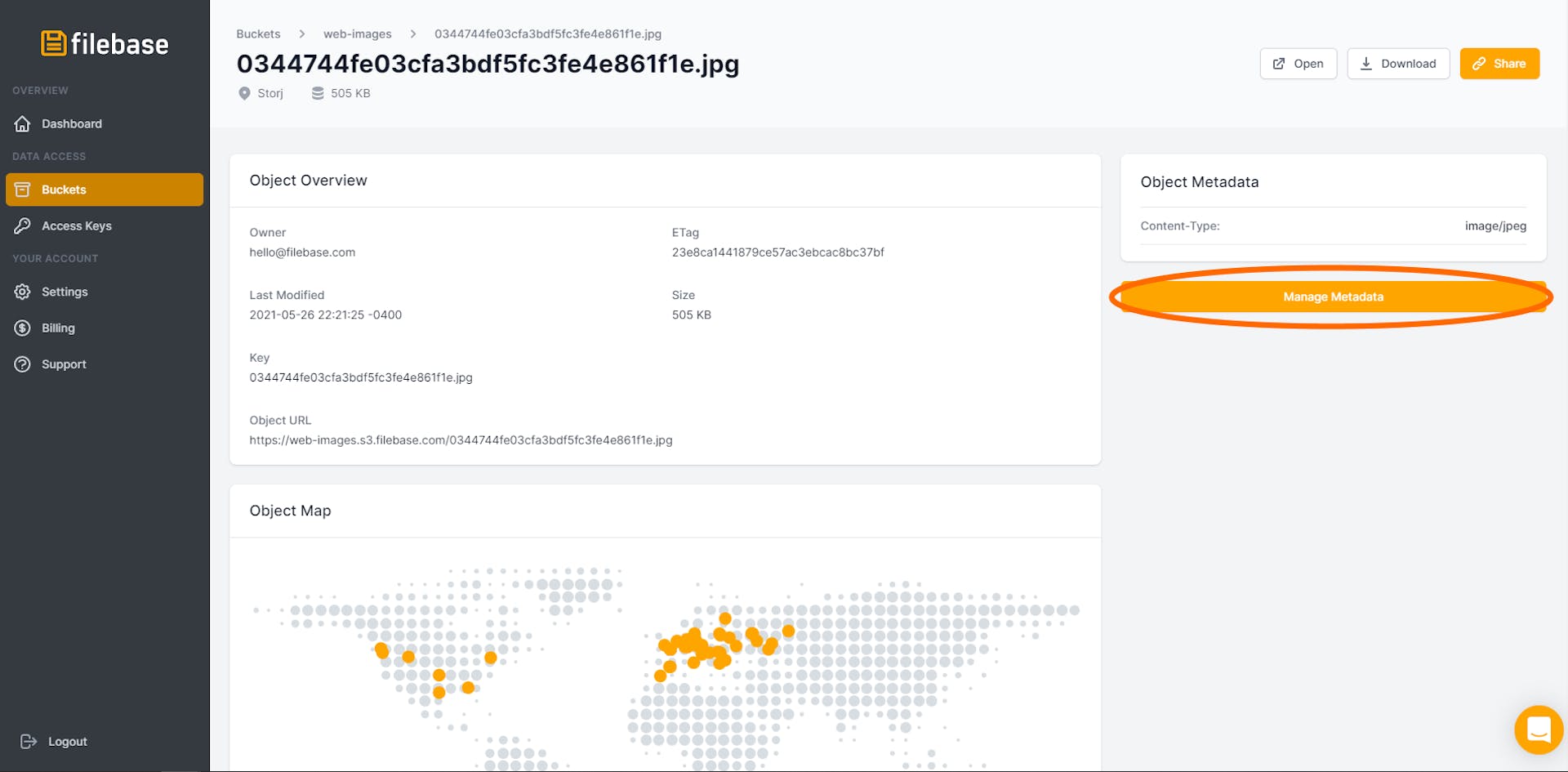Click the Share button
Screen dimensions: 1568x772
[x=1499, y=64]
